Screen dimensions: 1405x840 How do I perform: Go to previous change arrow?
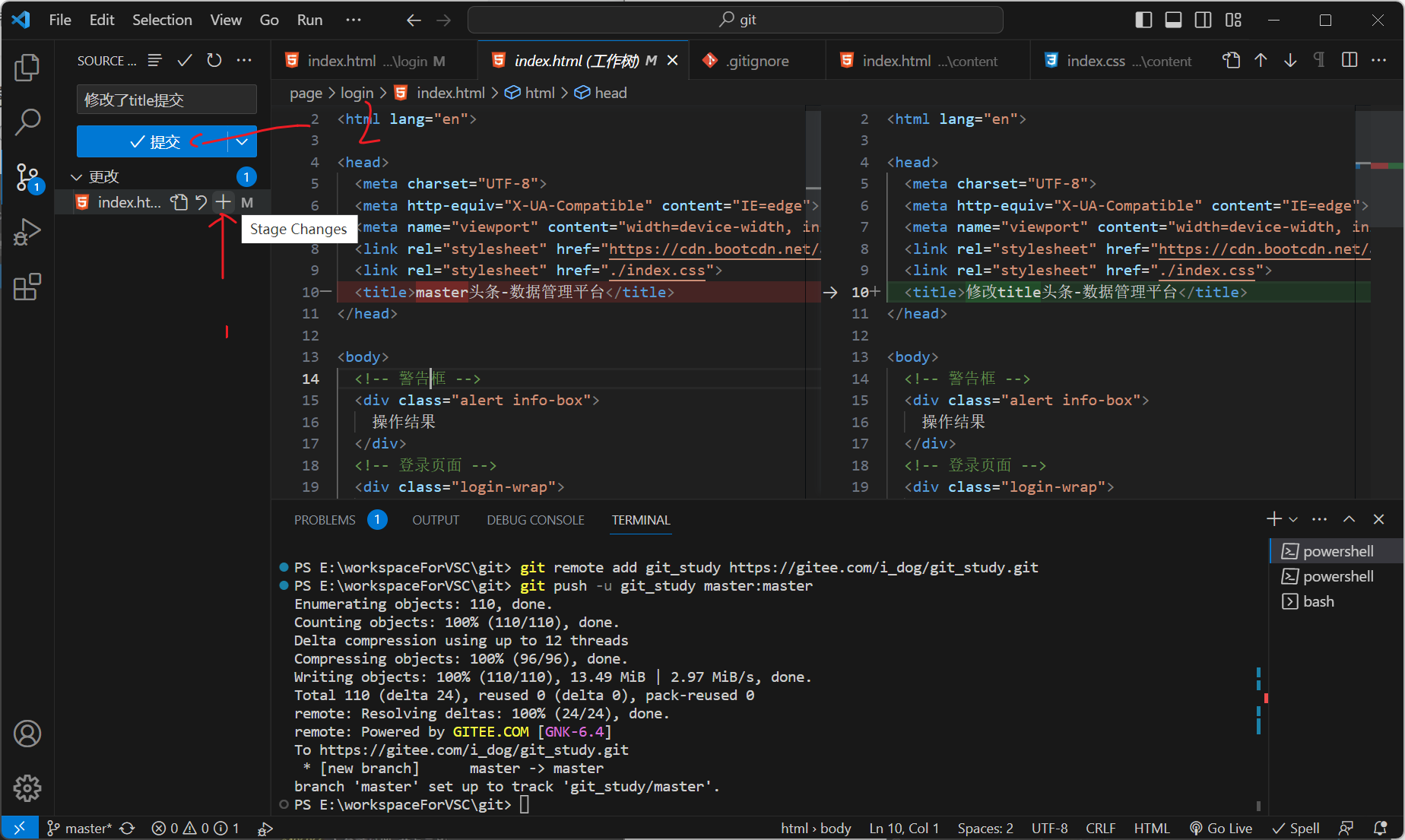click(x=1261, y=60)
